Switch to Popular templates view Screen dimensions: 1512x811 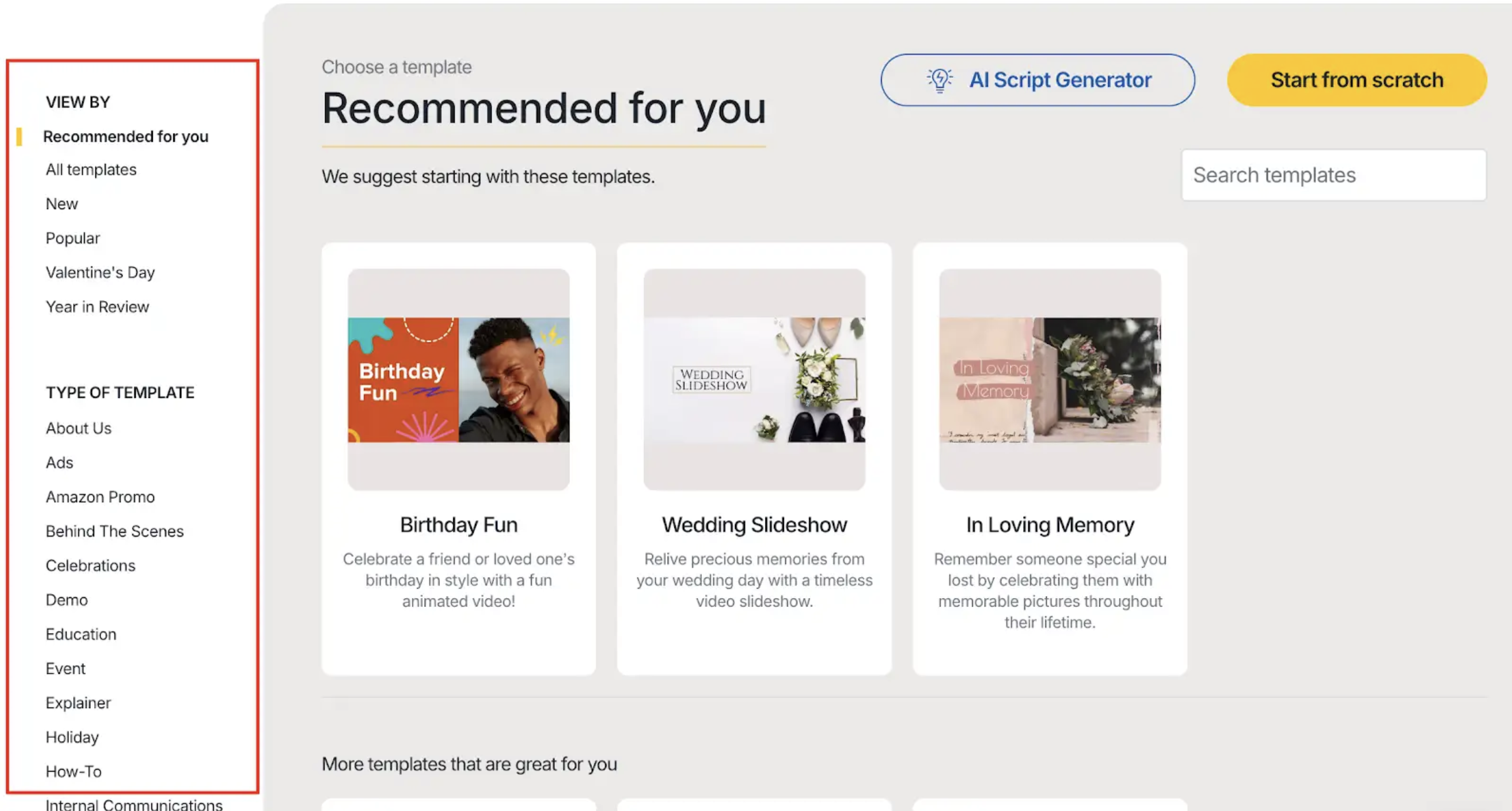(x=72, y=238)
